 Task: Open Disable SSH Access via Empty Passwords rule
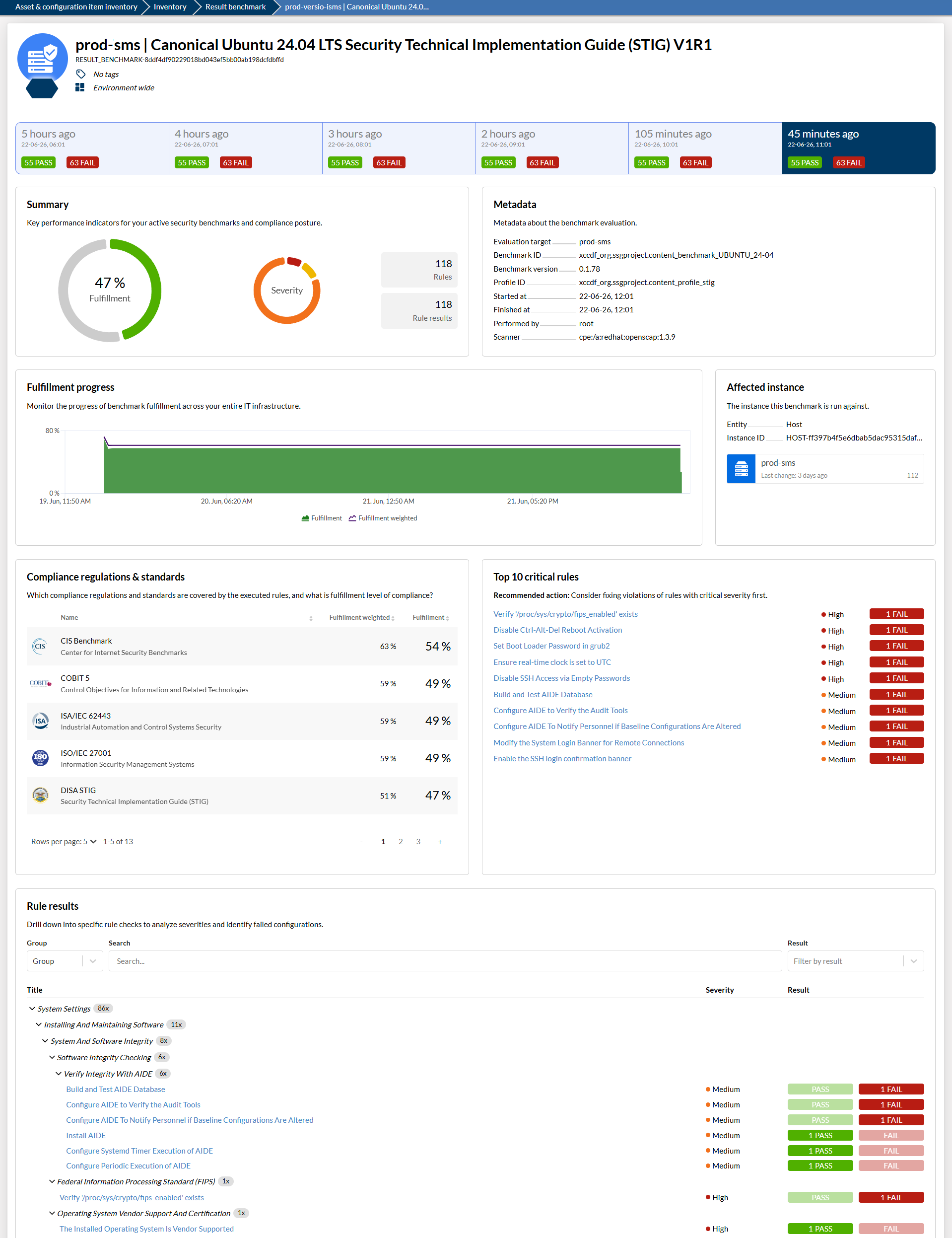click(x=561, y=678)
